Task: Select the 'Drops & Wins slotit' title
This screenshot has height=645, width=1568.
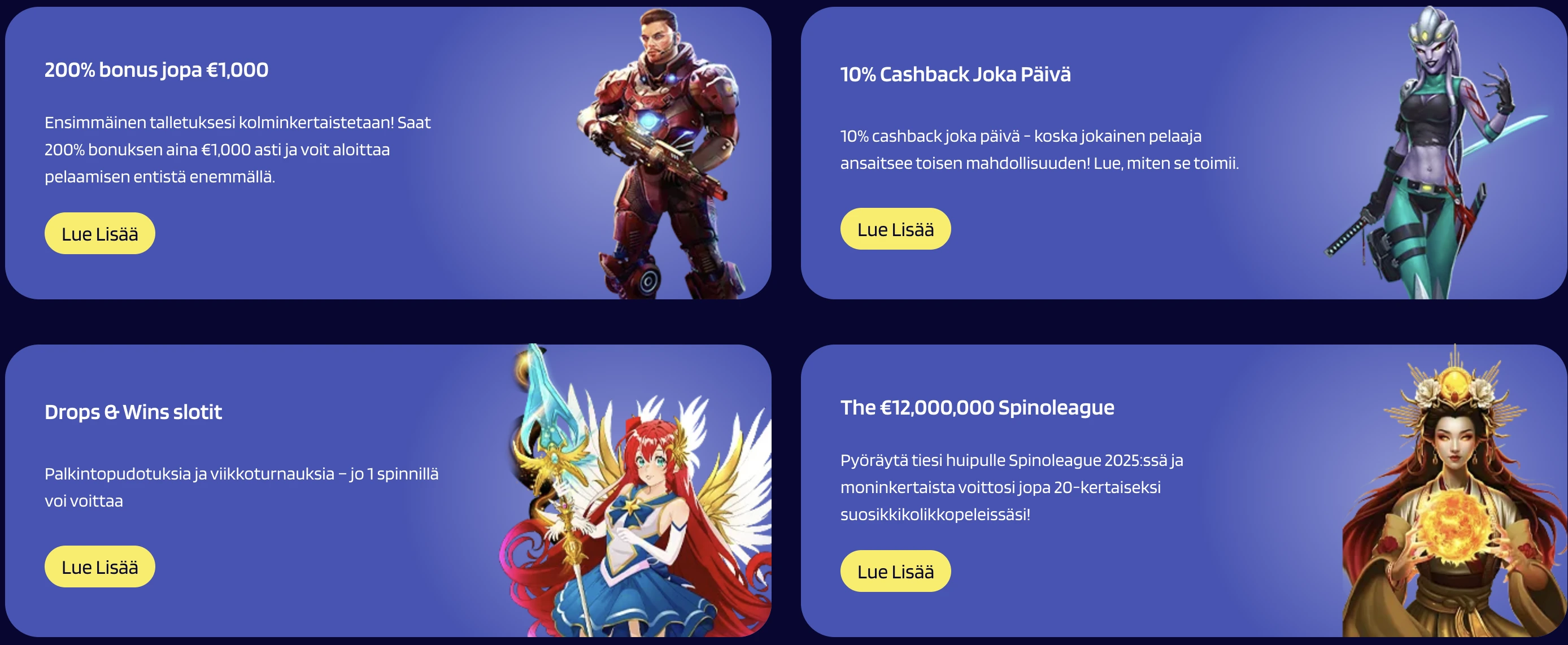Action: pos(133,412)
